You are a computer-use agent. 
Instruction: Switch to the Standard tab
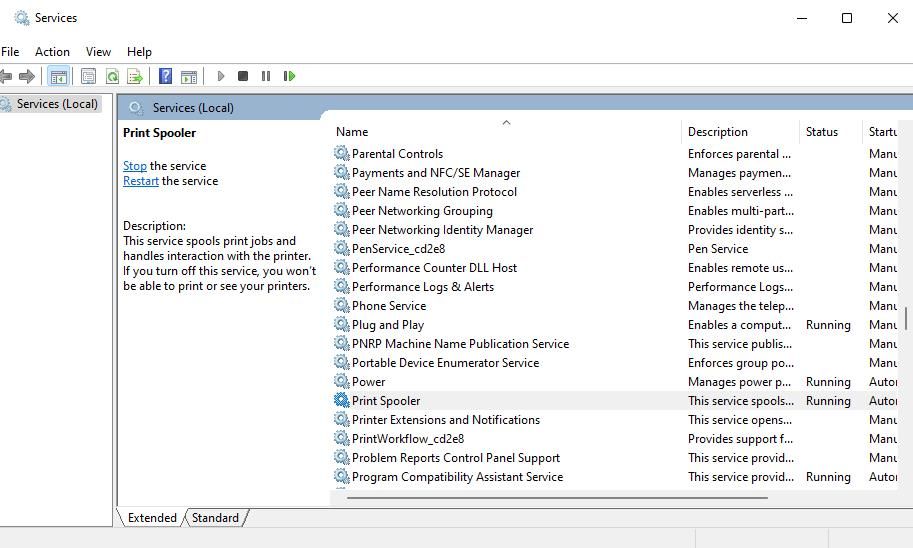[215, 518]
